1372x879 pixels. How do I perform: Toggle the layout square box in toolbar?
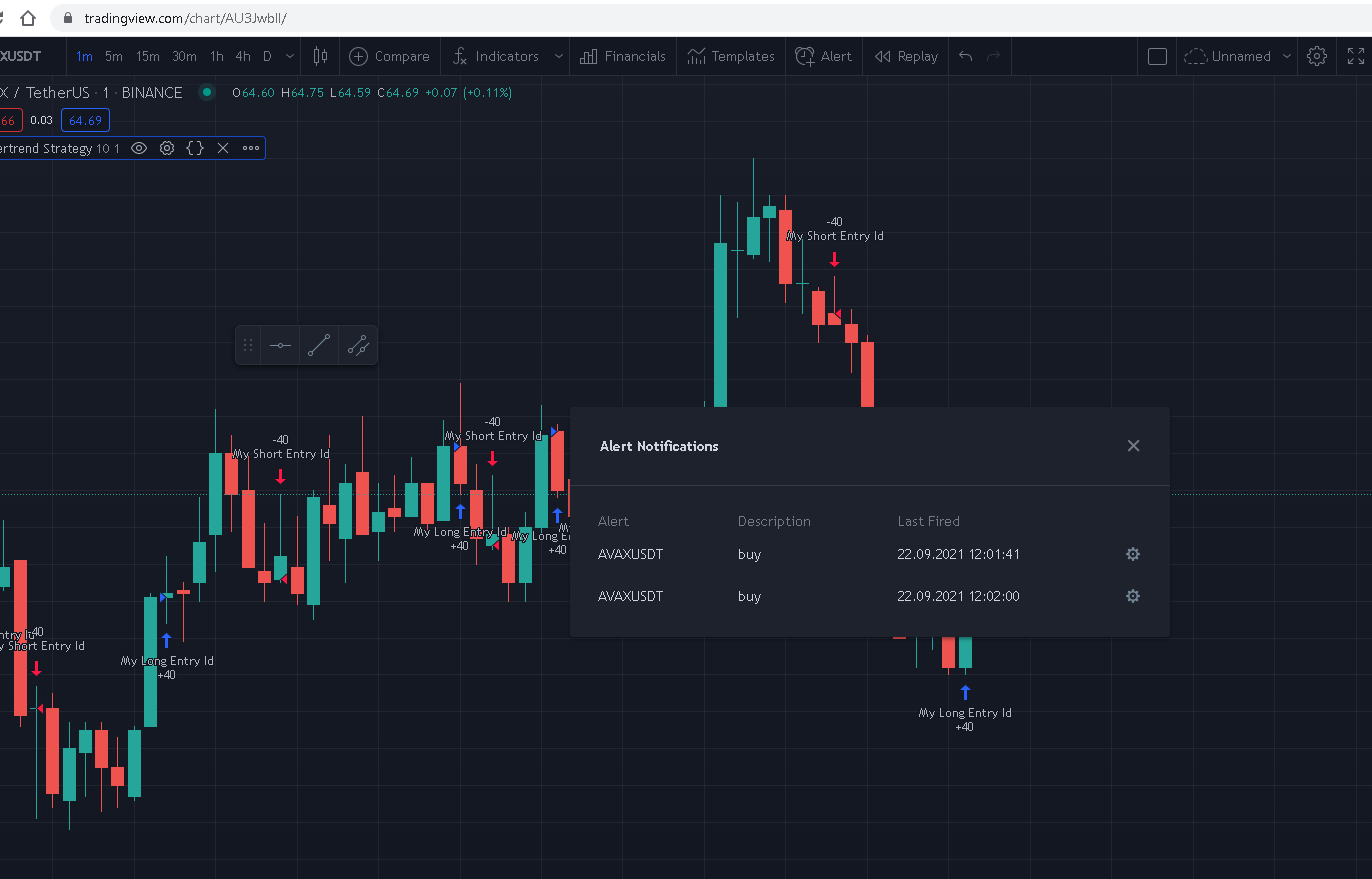click(x=1157, y=57)
